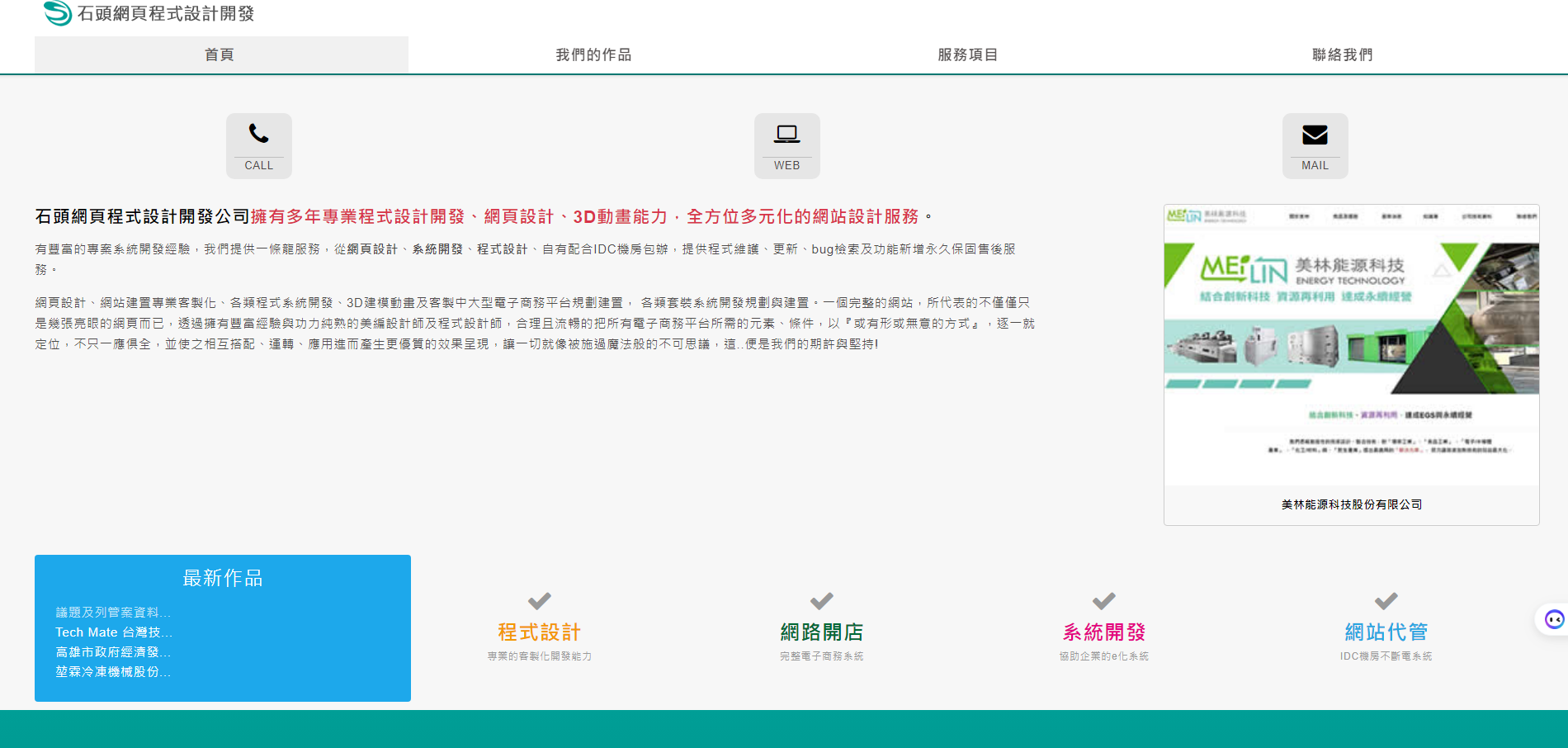Go to the 首頁 tab
The image size is (1568, 748).
coord(220,54)
